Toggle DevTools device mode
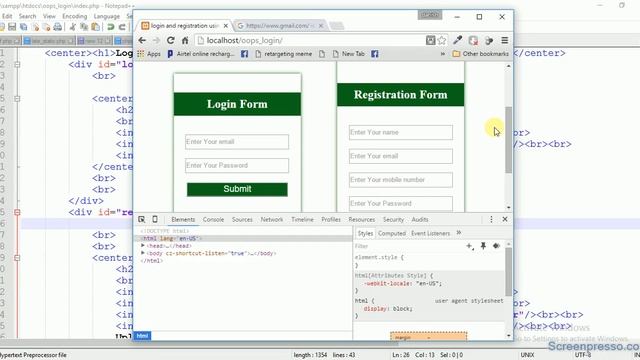640x360 pixels. coord(155,220)
